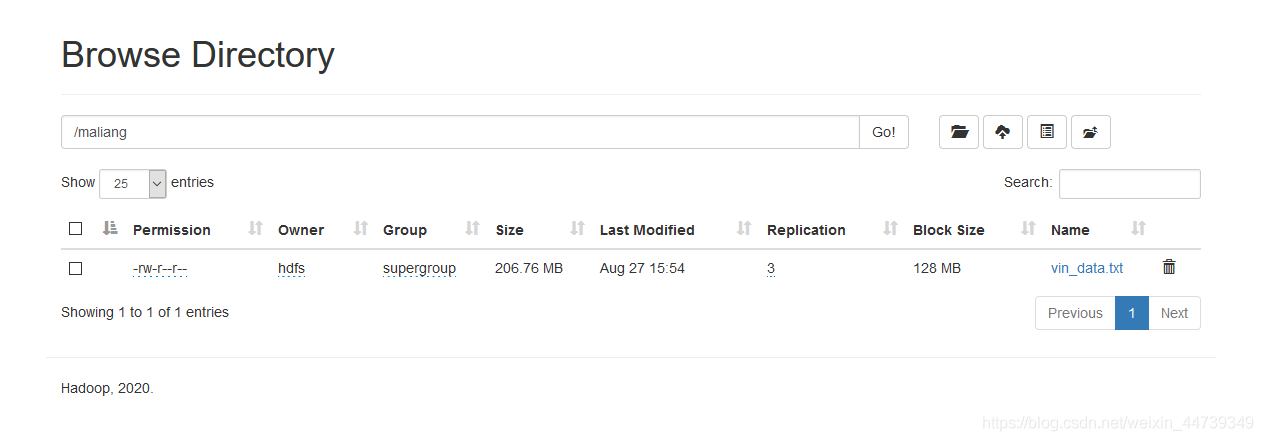Focus the /maliang directory path field

click(460, 132)
